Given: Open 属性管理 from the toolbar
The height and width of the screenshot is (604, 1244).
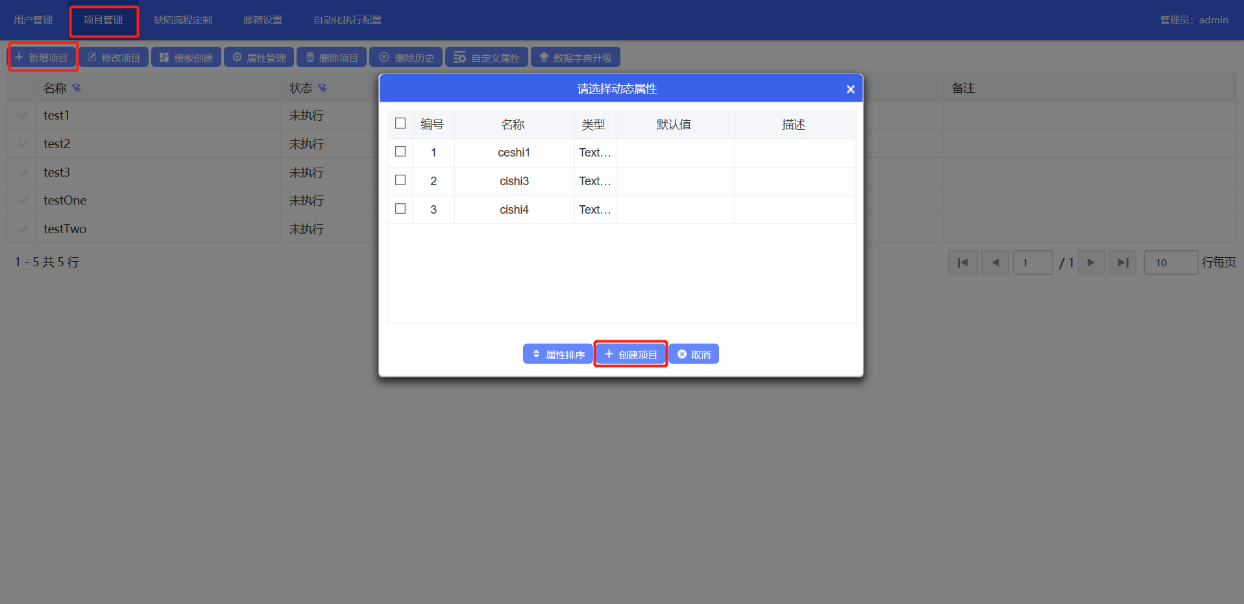Looking at the screenshot, I should coord(259,58).
